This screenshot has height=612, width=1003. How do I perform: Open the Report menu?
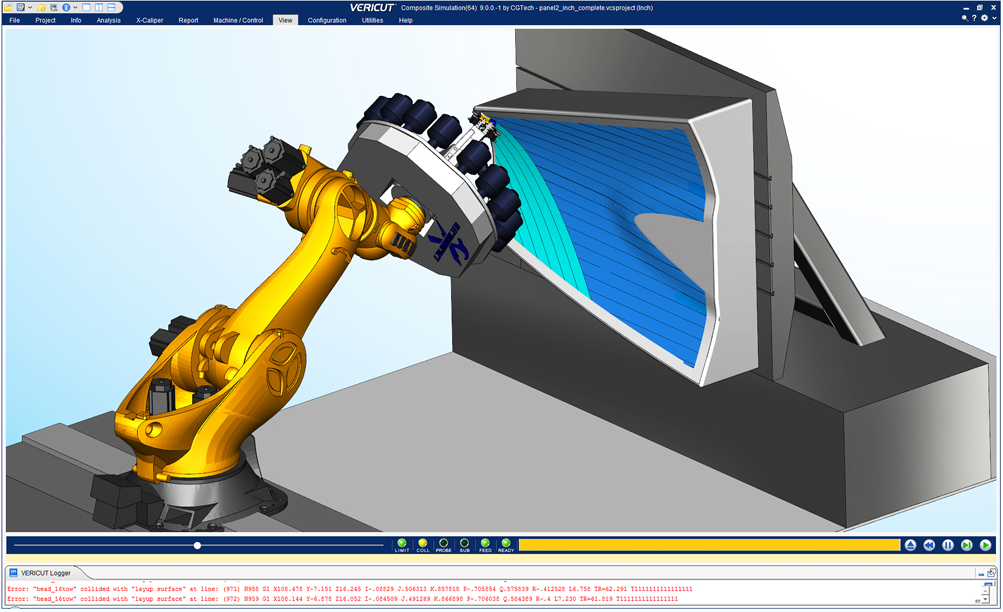click(188, 20)
